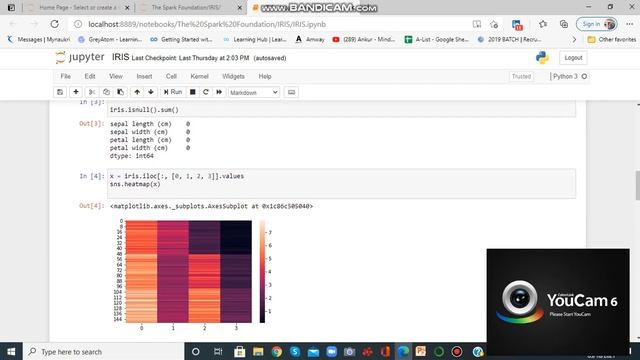
Task: Close the Home Page browser tab
Action: point(127,8)
